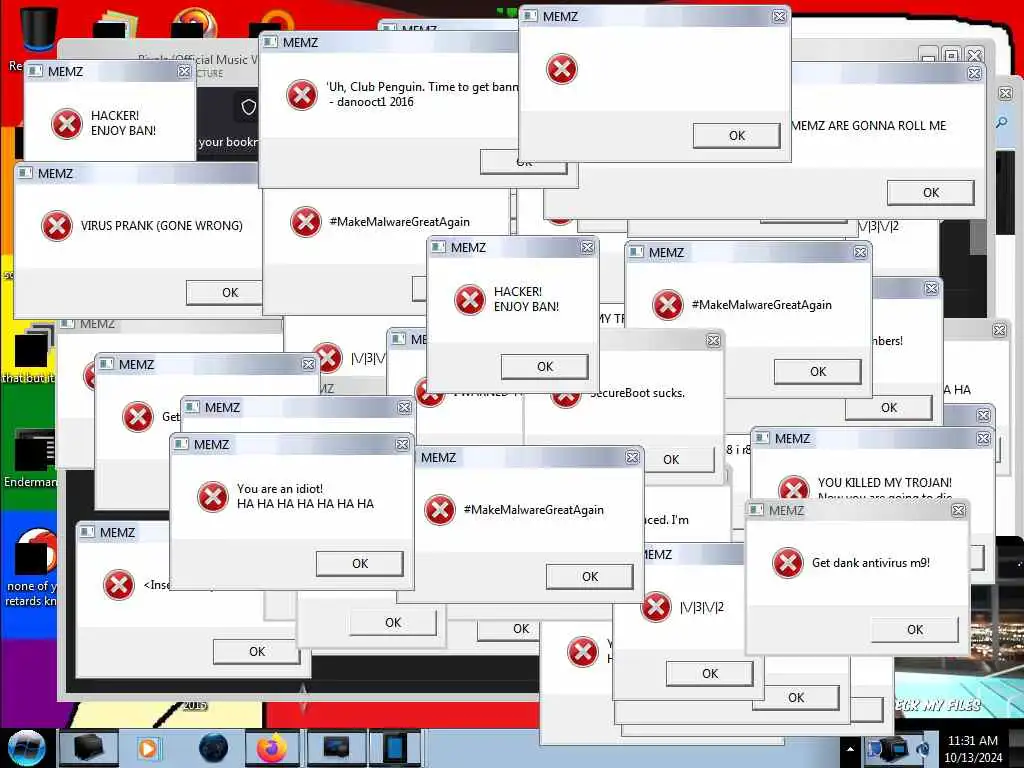Click the 'HA HA HA HA HA HA HA' text

coord(305,504)
